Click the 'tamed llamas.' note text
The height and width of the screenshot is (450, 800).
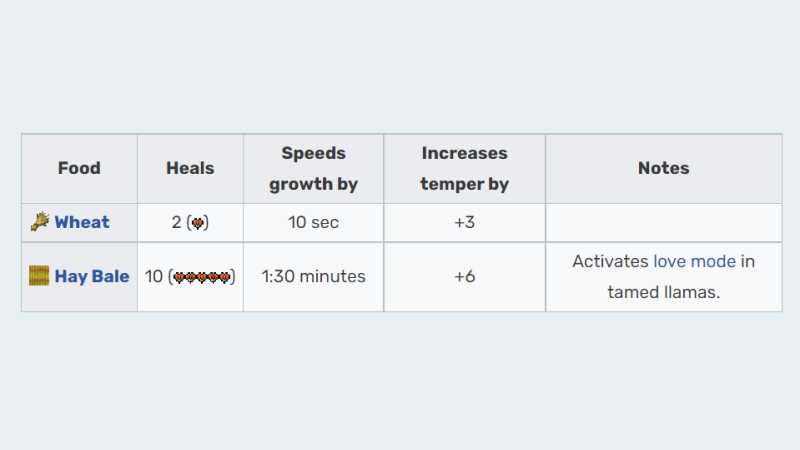click(663, 293)
